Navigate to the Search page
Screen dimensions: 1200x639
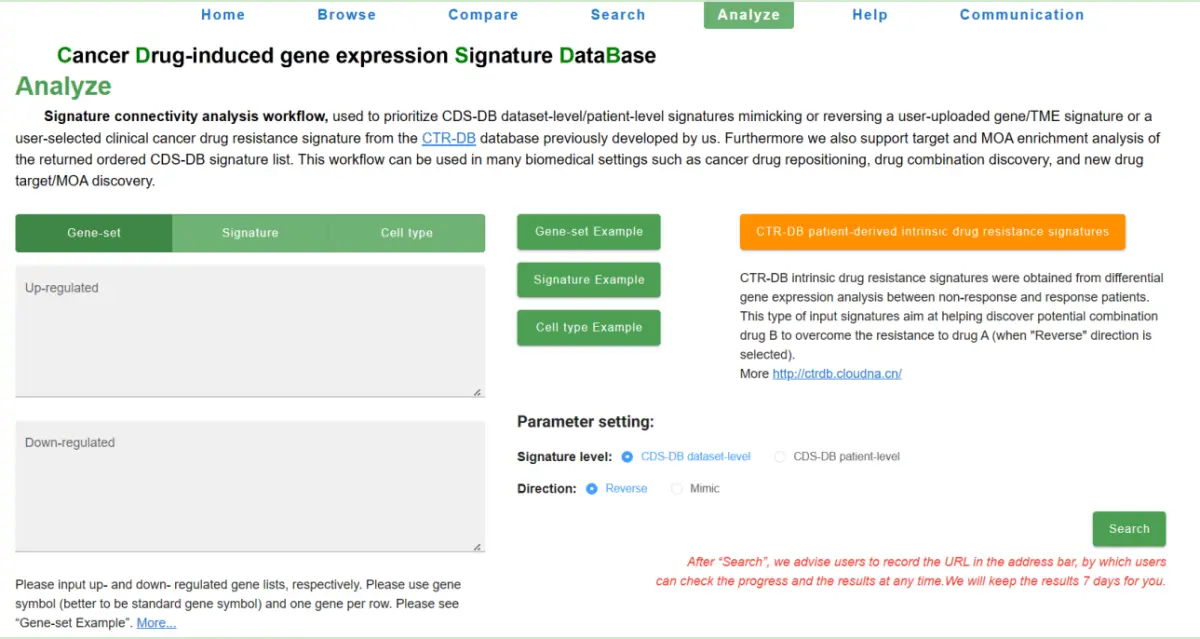pos(618,15)
